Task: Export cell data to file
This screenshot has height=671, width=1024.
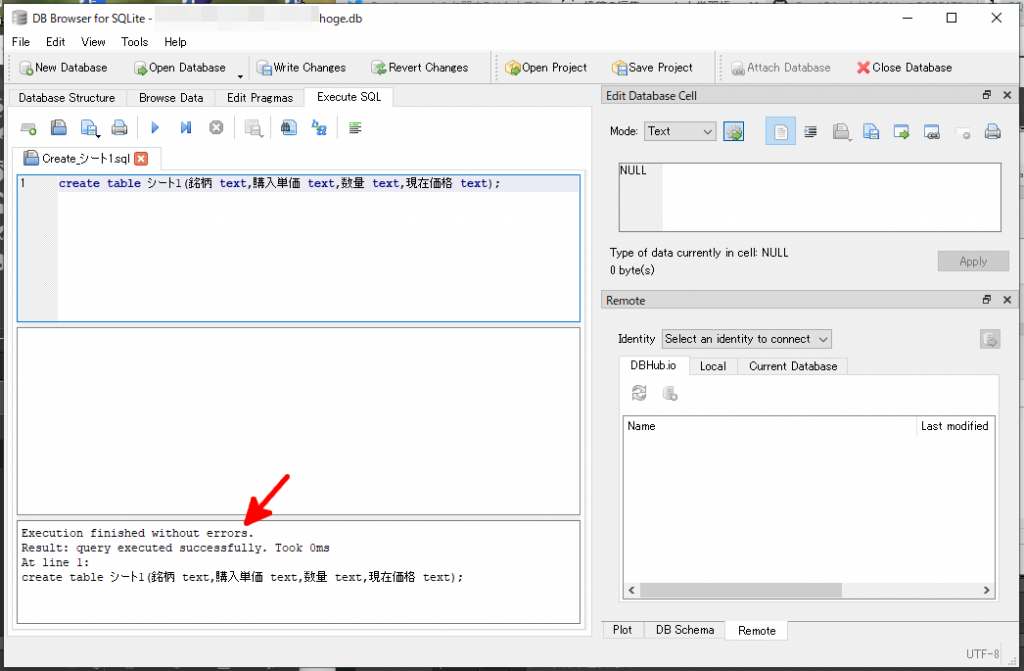Action: click(871, 131)
